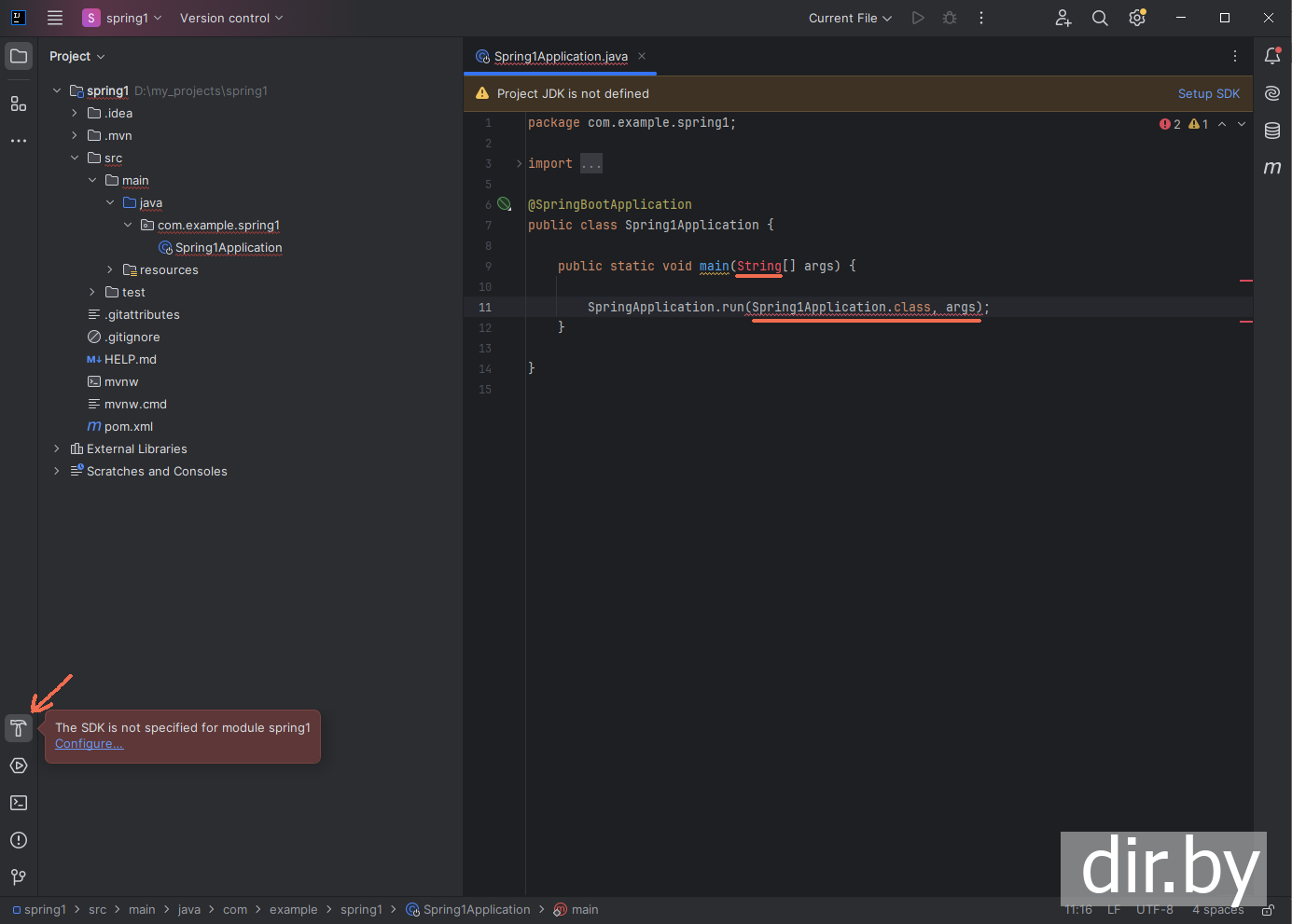Open the Build tool window hammer icon
Image resolution: width=1292 pixels, height=924 pixels.
coord(19,728)
